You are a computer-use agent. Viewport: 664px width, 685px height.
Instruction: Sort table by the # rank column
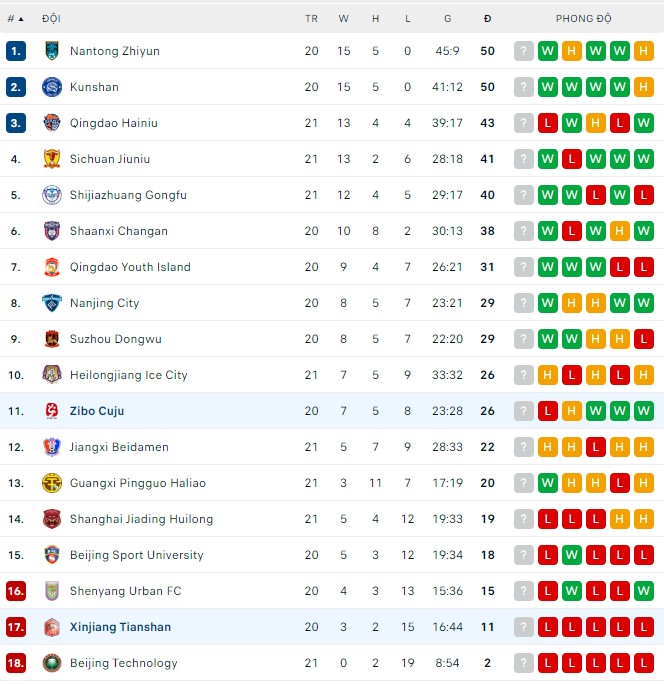click(15, 18)
